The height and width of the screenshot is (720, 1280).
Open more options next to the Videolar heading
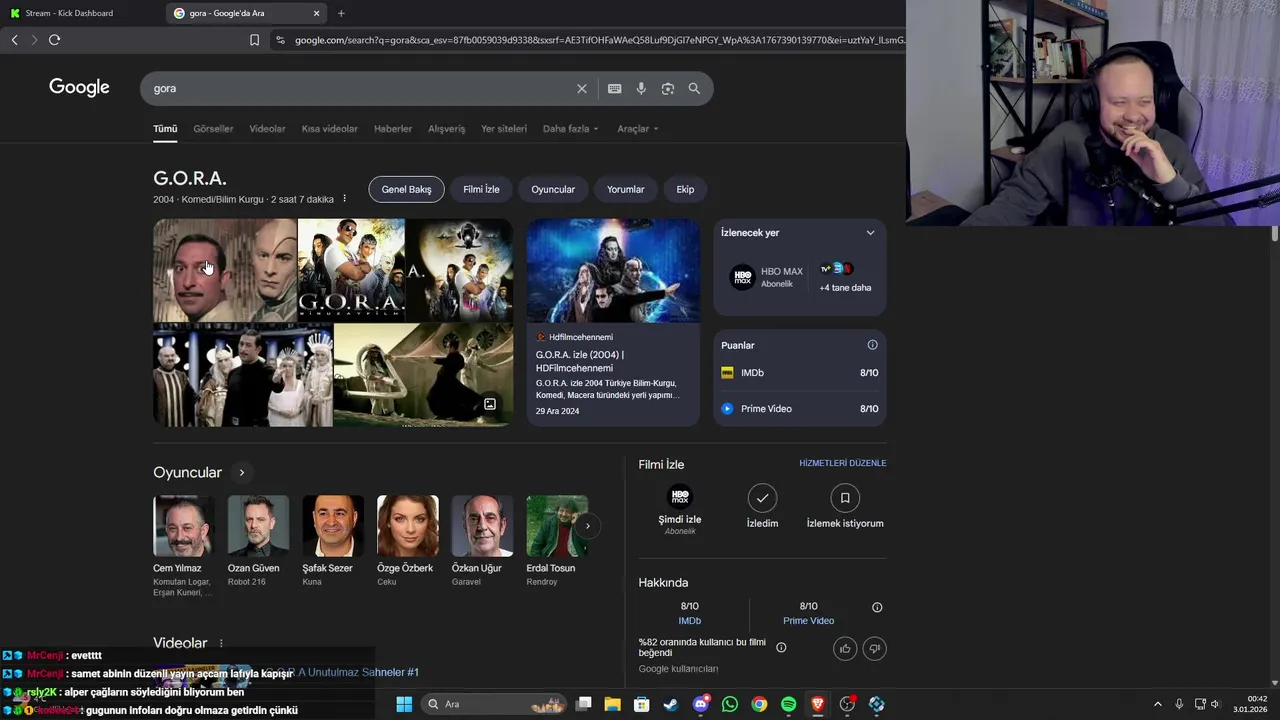[x=221, y=643]
